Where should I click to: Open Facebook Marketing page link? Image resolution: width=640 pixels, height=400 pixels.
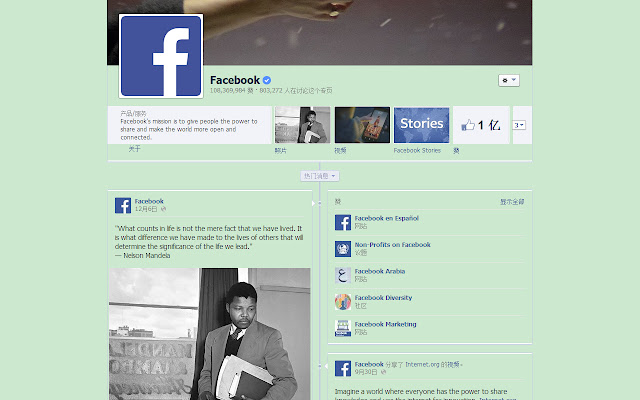click(x=385, y=324)
